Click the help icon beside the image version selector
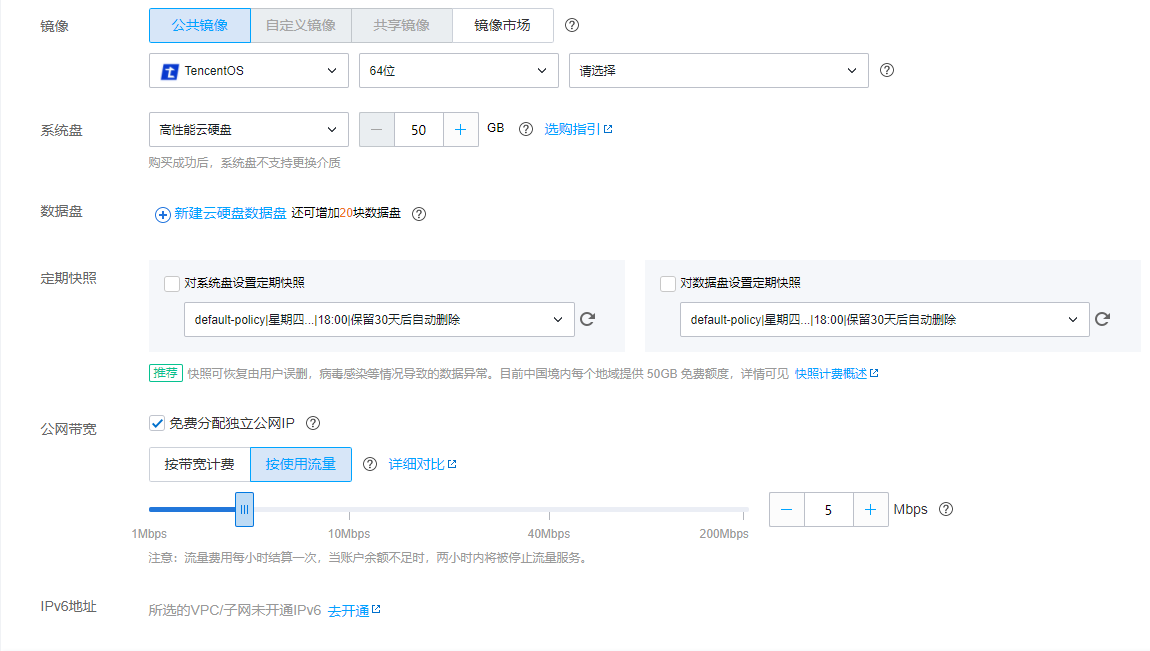The height and width of the screenshot is (651, 1150). click(x=886, y=70)
